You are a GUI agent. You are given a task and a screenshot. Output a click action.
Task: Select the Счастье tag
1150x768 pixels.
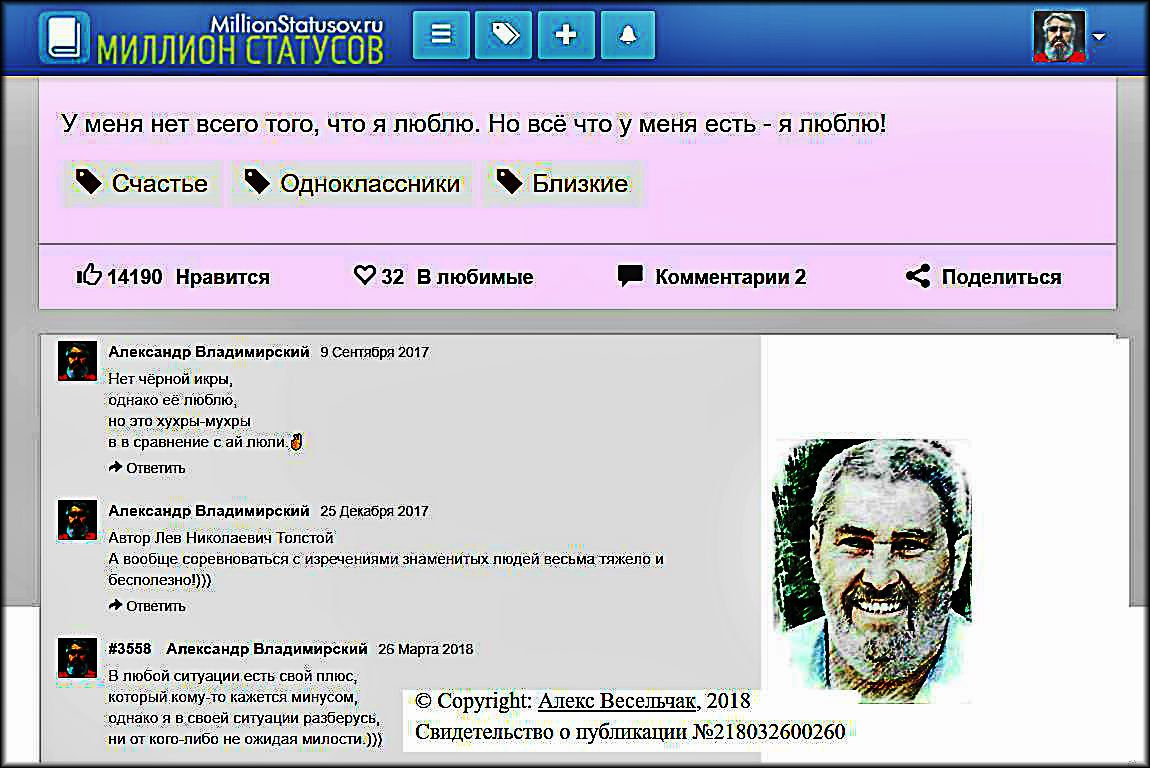142,183
